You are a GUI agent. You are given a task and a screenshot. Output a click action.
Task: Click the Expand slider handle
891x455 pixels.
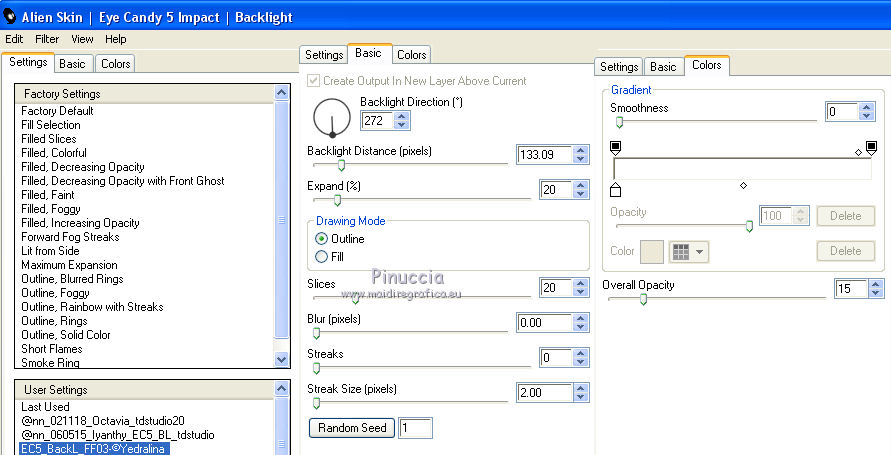click(x=337, y=201)
